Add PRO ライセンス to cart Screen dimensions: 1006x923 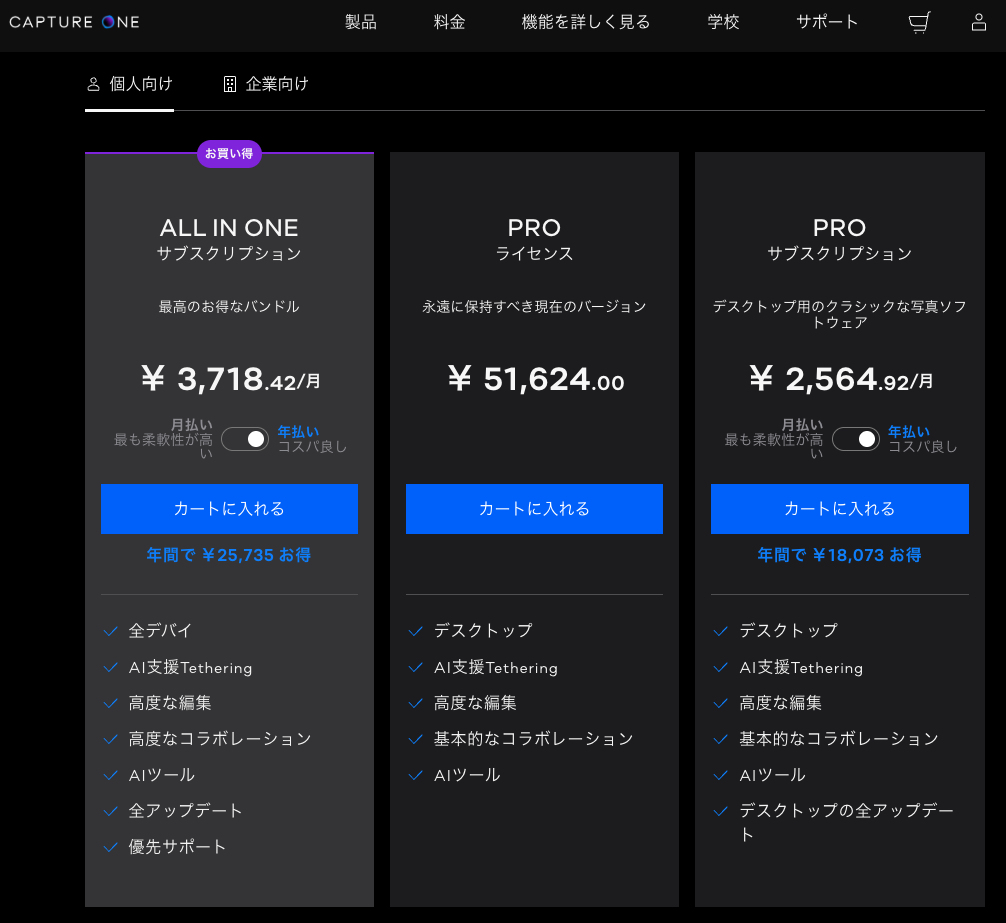(534, 509)
